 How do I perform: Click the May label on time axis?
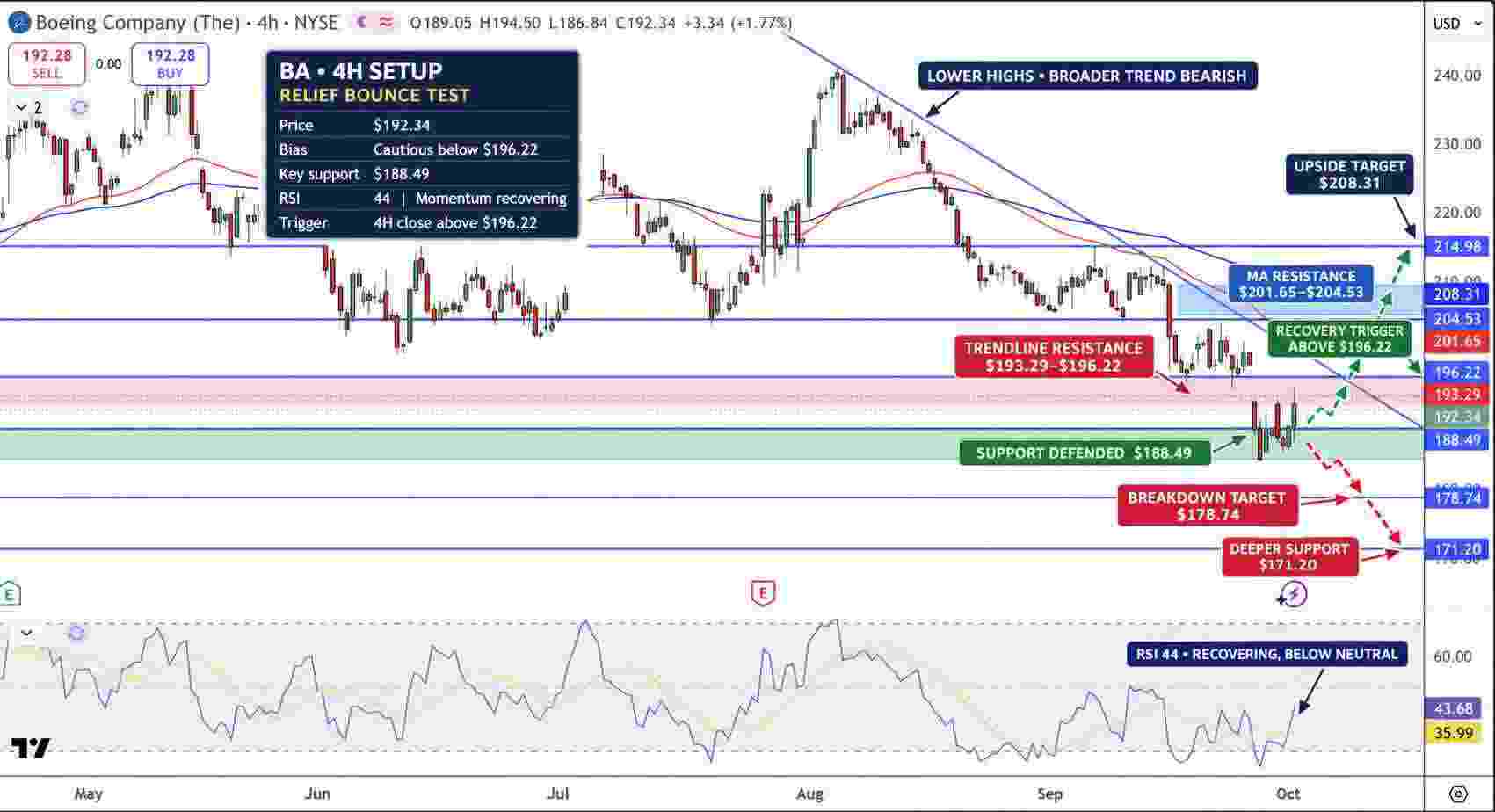click(89, 794)
